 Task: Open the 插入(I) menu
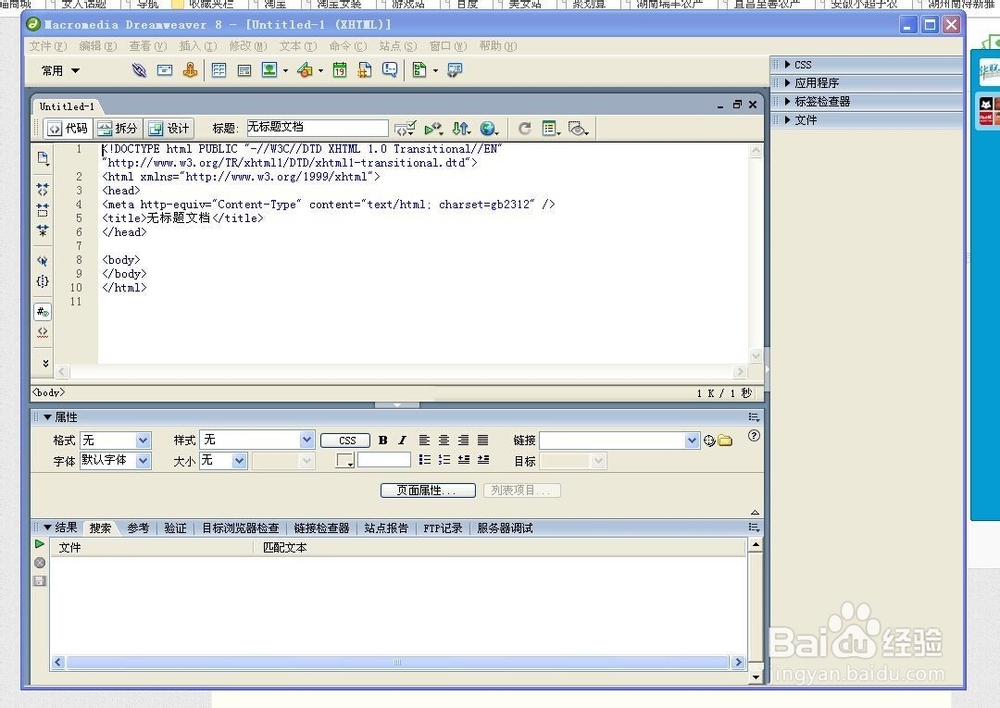[x=198, y=46]
